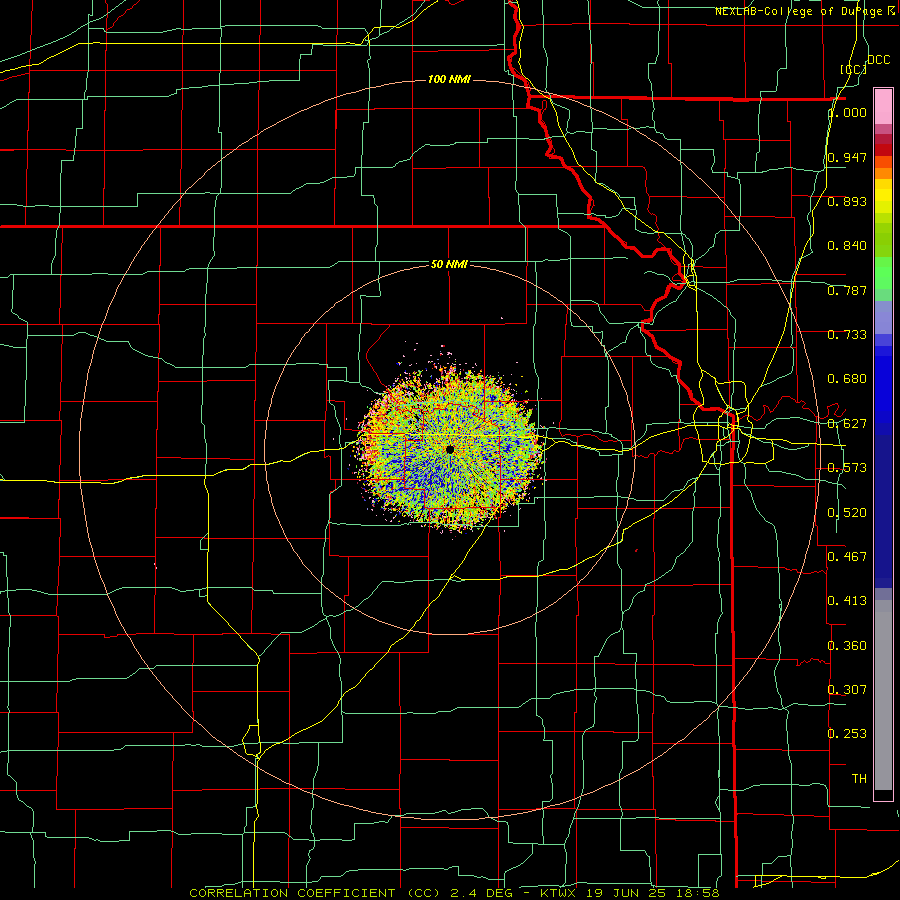Click the black radar site dot at center

click(450, 449)
